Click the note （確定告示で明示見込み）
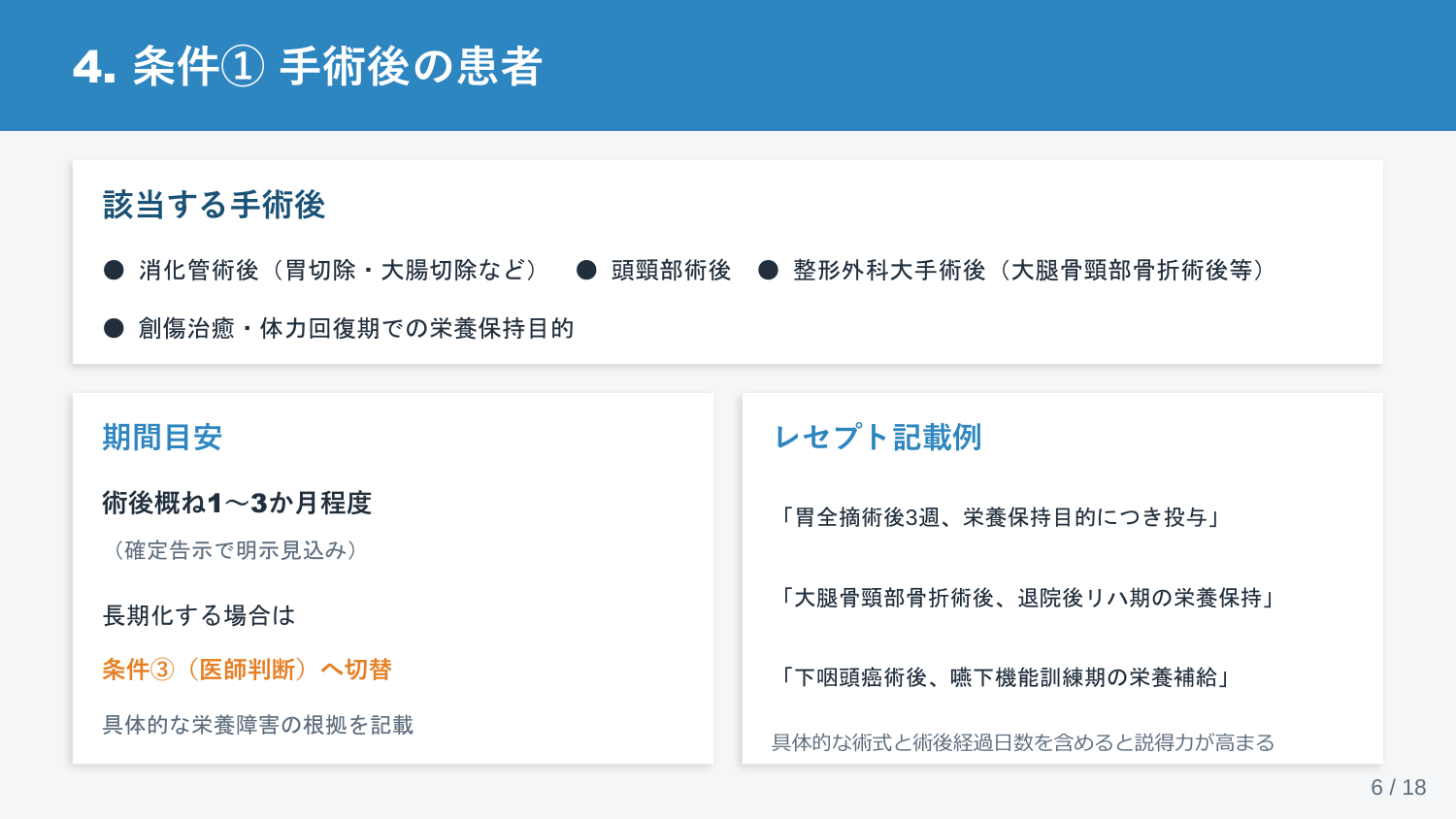The image size is (1456, 819). coord(235,550)
